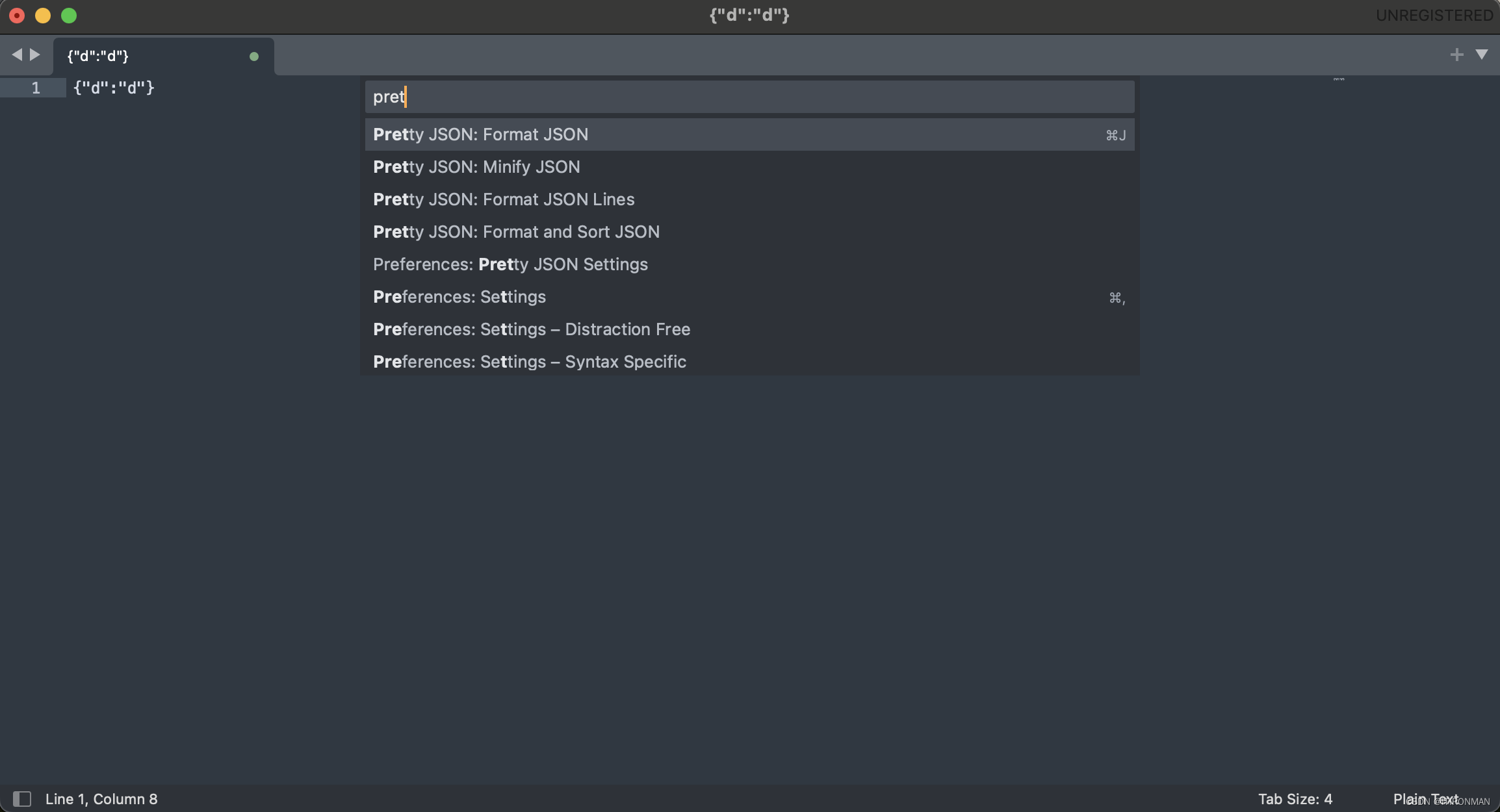Open the Tab Size: 4 menu
The image size is (1500, 812).
point(1295,799)
